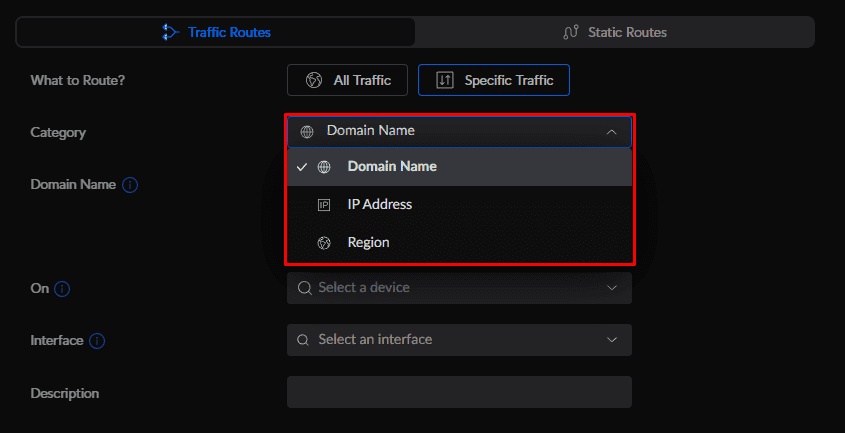Focus the Description input field
This screenshot has width=845, height=433.
459,392
